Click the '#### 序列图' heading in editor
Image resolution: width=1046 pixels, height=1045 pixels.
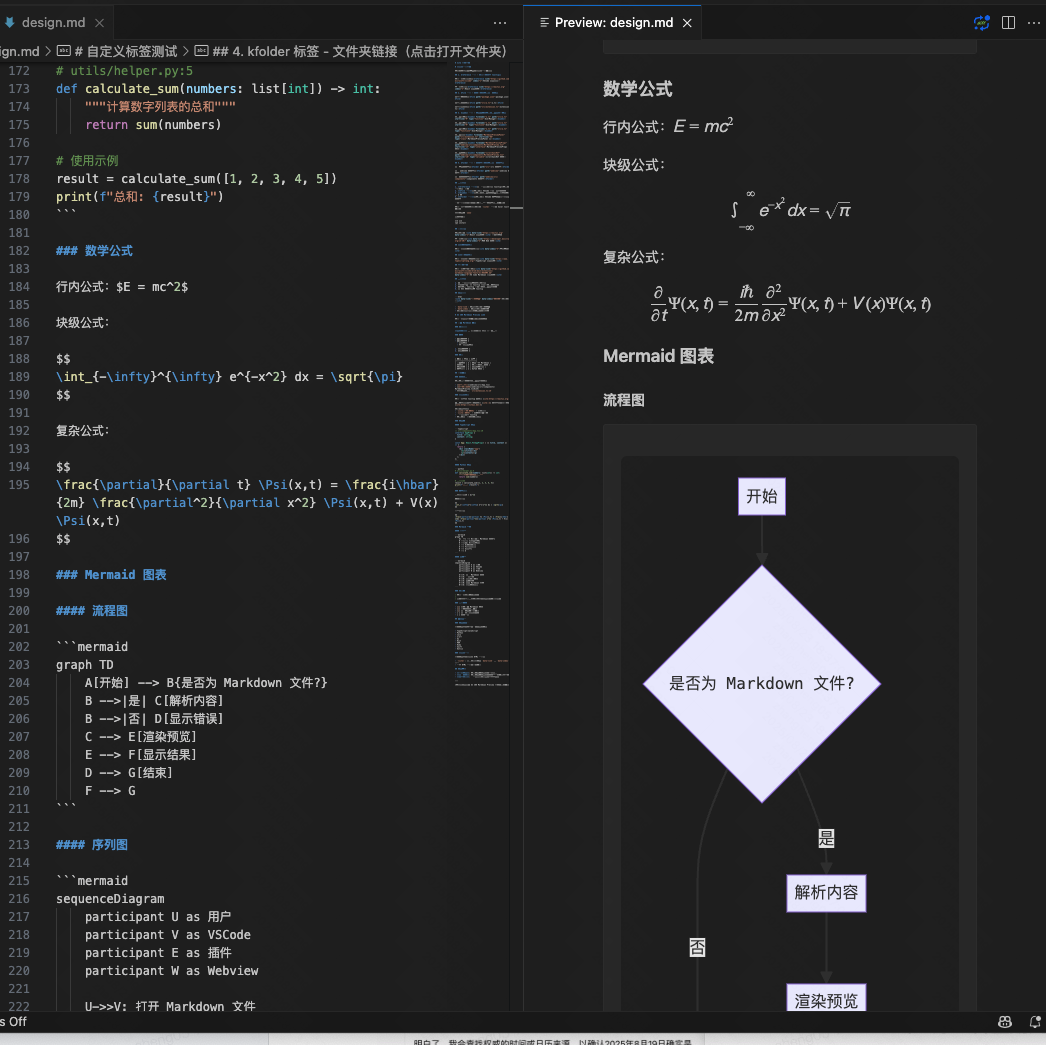[x=91, y=845]
